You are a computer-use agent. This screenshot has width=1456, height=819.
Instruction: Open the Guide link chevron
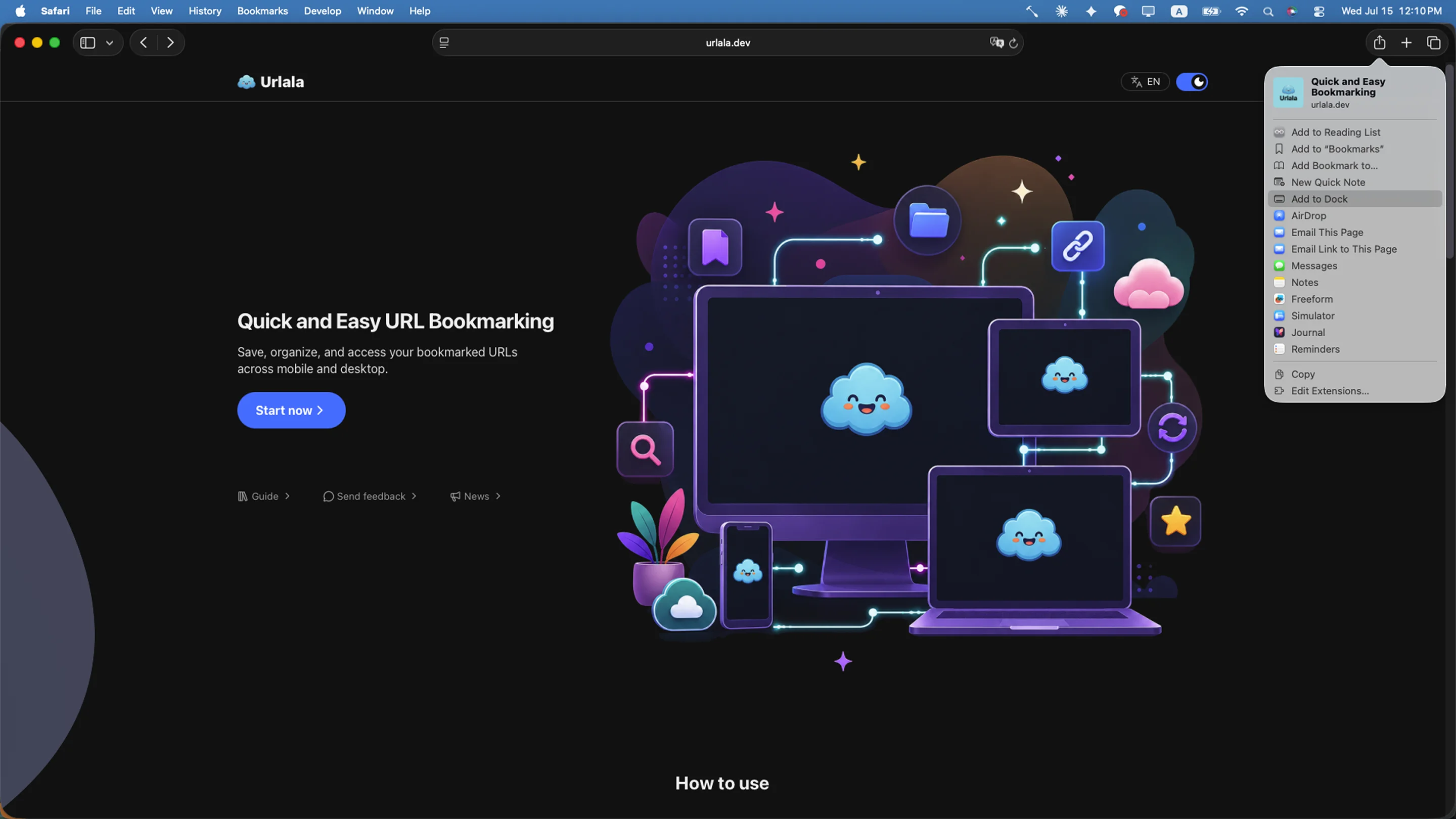click(x=287, y=495)
